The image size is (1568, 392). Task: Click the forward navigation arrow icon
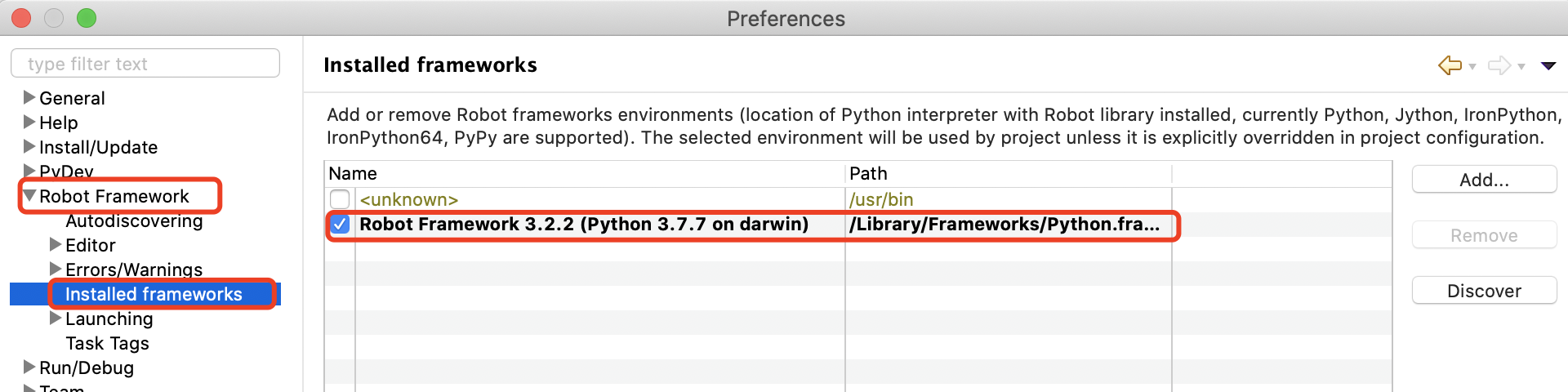(1499, 65)
